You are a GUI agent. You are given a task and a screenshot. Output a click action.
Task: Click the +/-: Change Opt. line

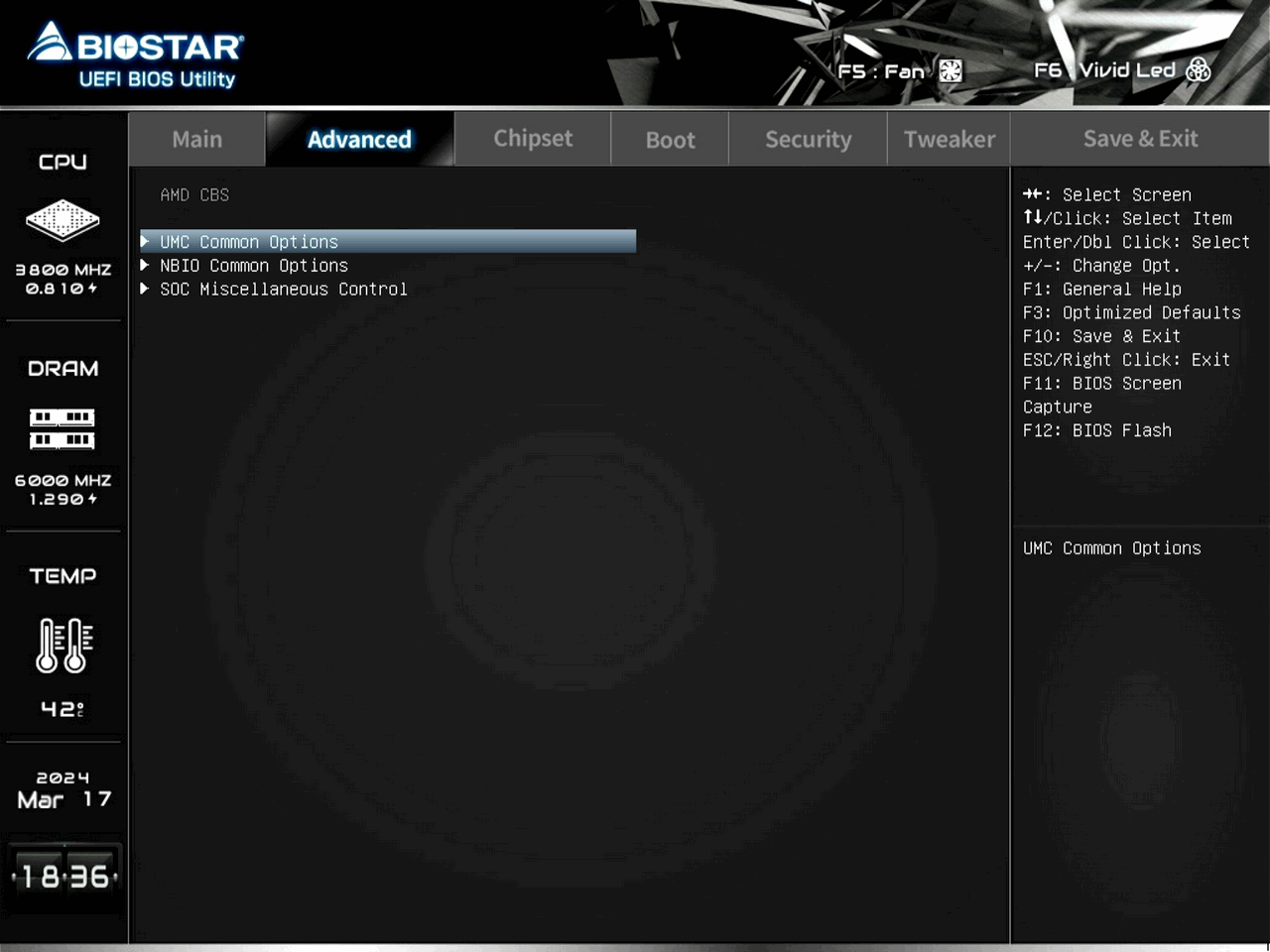(x=1102, y=266)
